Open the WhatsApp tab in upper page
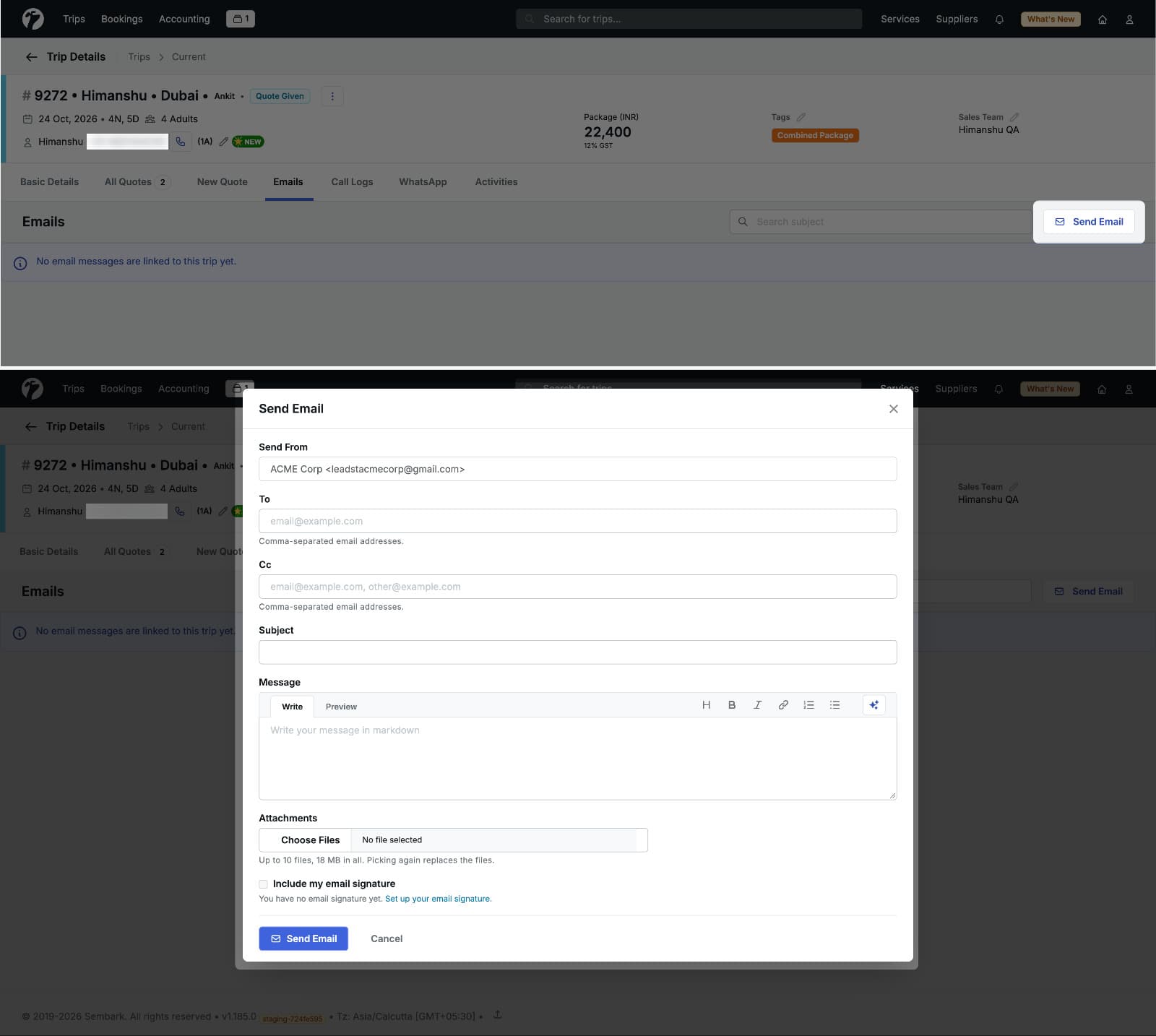1156x1036 pixels. (x=423, y=182)
